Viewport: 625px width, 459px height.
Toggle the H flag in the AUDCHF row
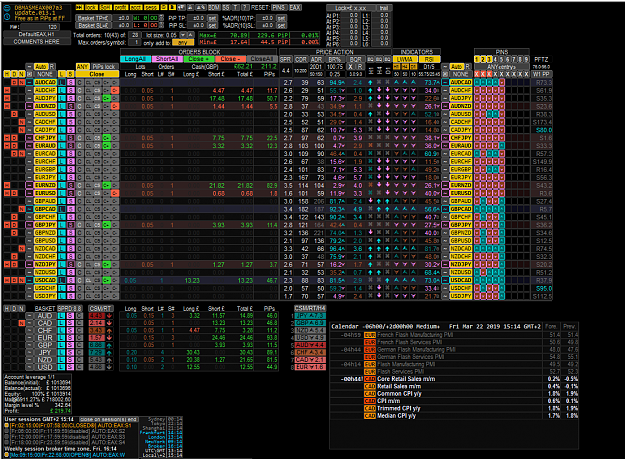pos(7,90)
